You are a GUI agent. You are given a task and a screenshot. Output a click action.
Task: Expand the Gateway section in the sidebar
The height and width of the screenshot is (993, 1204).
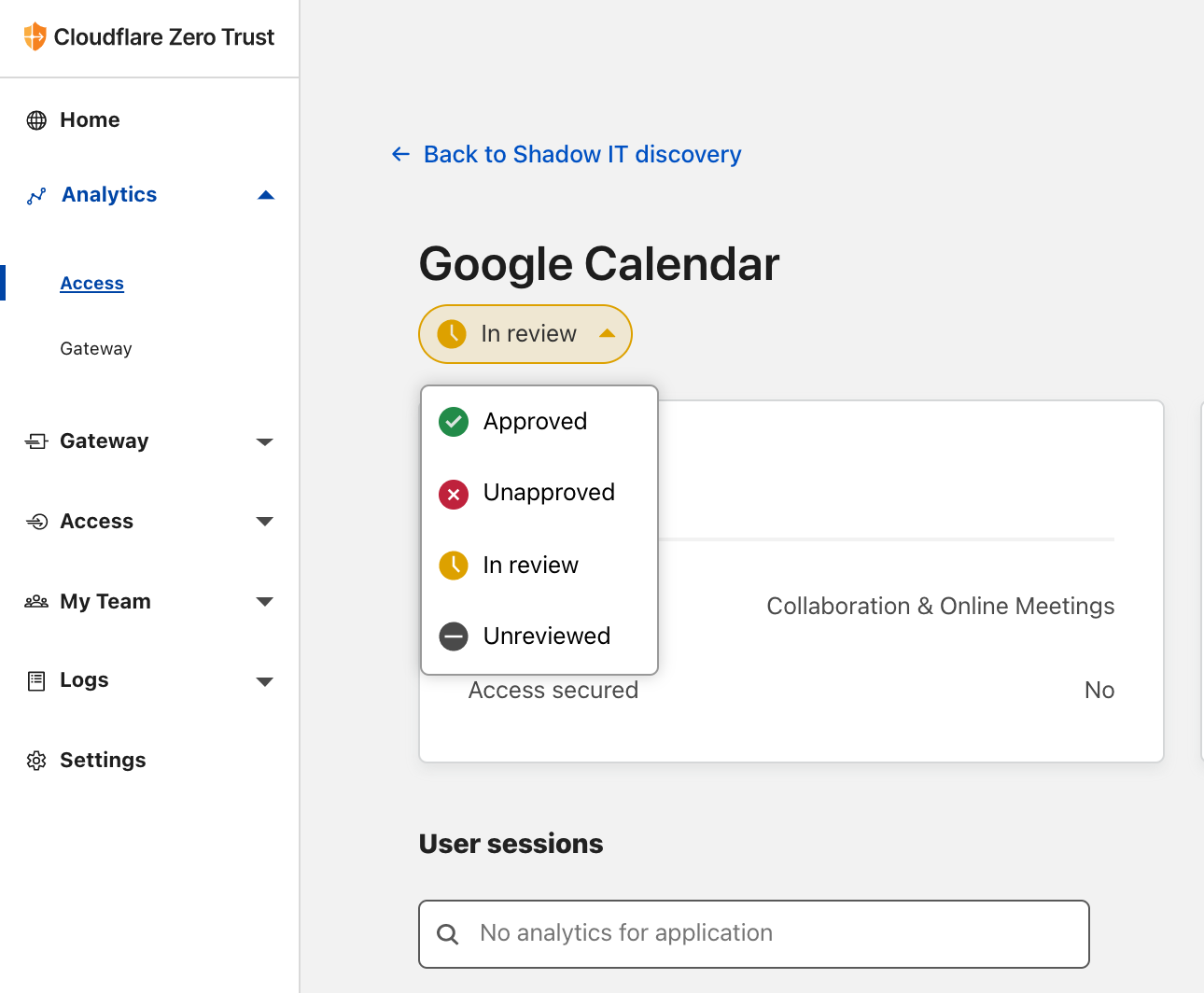[266, 441]
